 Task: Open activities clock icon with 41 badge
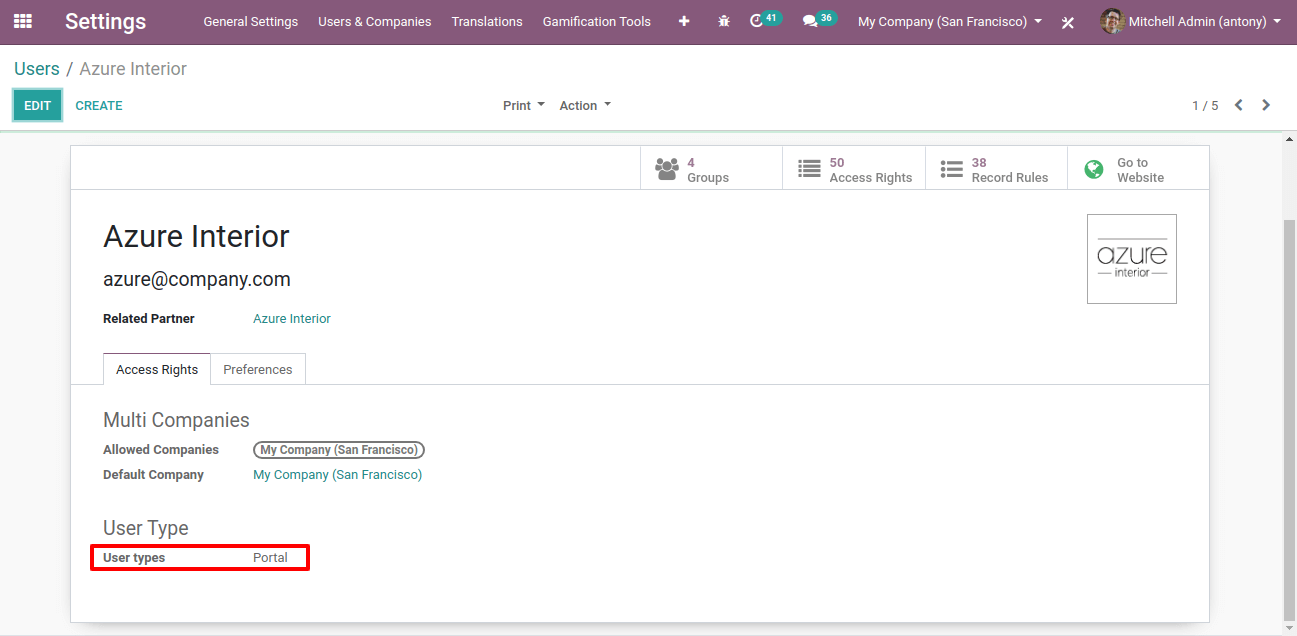[765, 20]
